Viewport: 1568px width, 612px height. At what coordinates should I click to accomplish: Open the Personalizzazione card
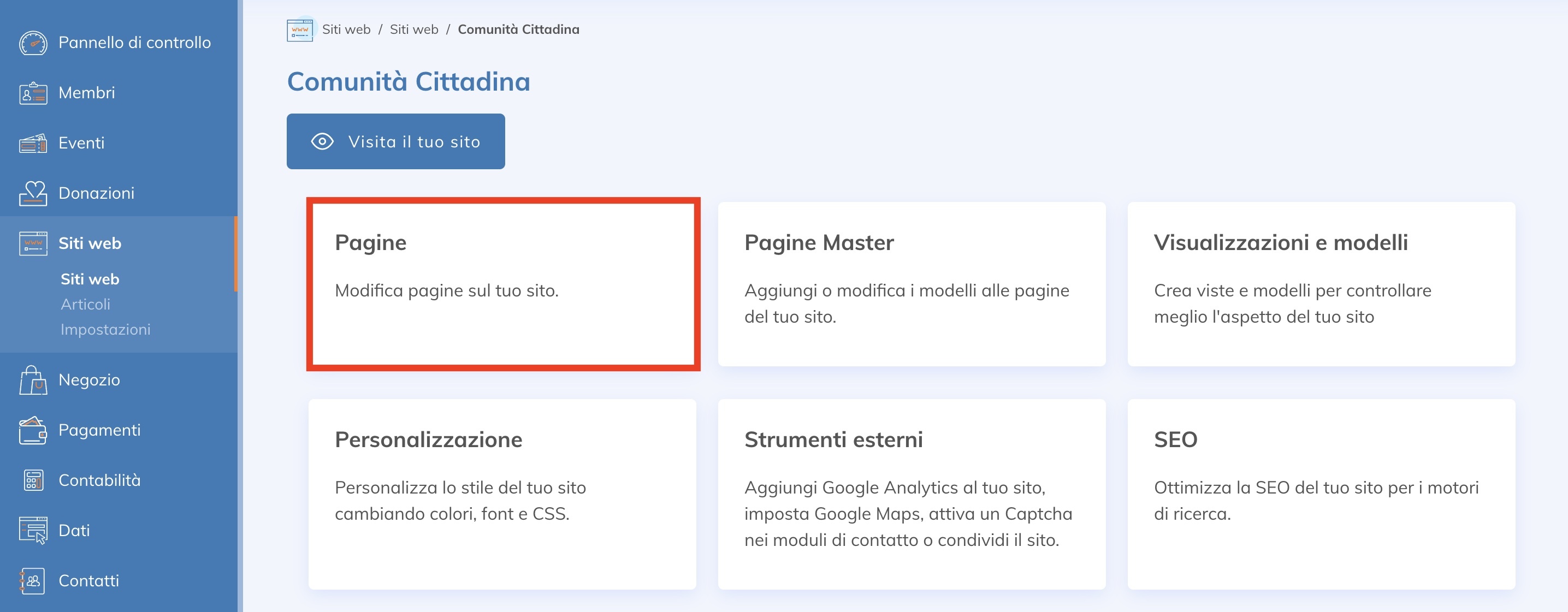tap(501, 494)
